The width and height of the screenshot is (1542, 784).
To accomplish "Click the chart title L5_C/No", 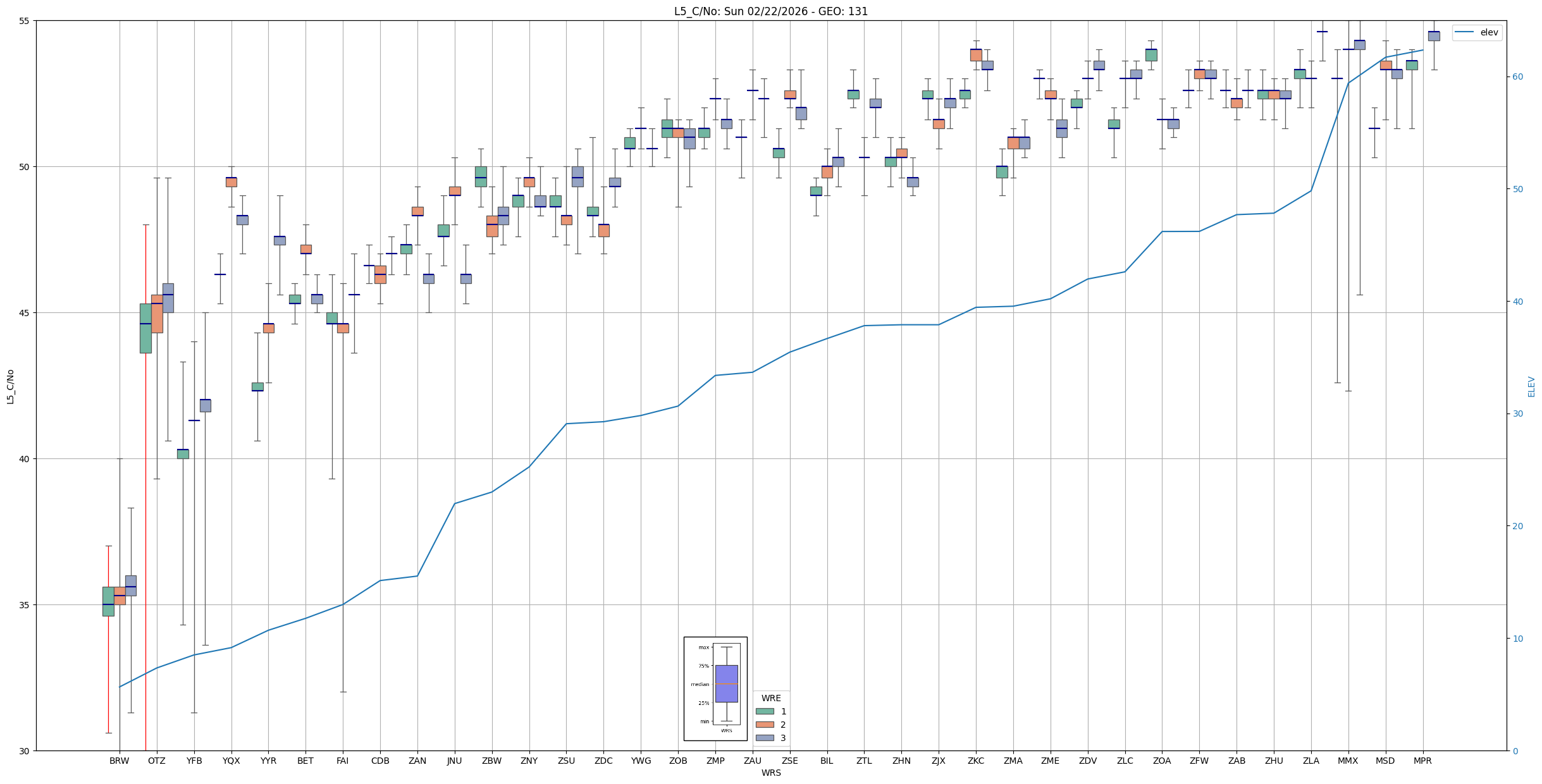I will point(770,11).
